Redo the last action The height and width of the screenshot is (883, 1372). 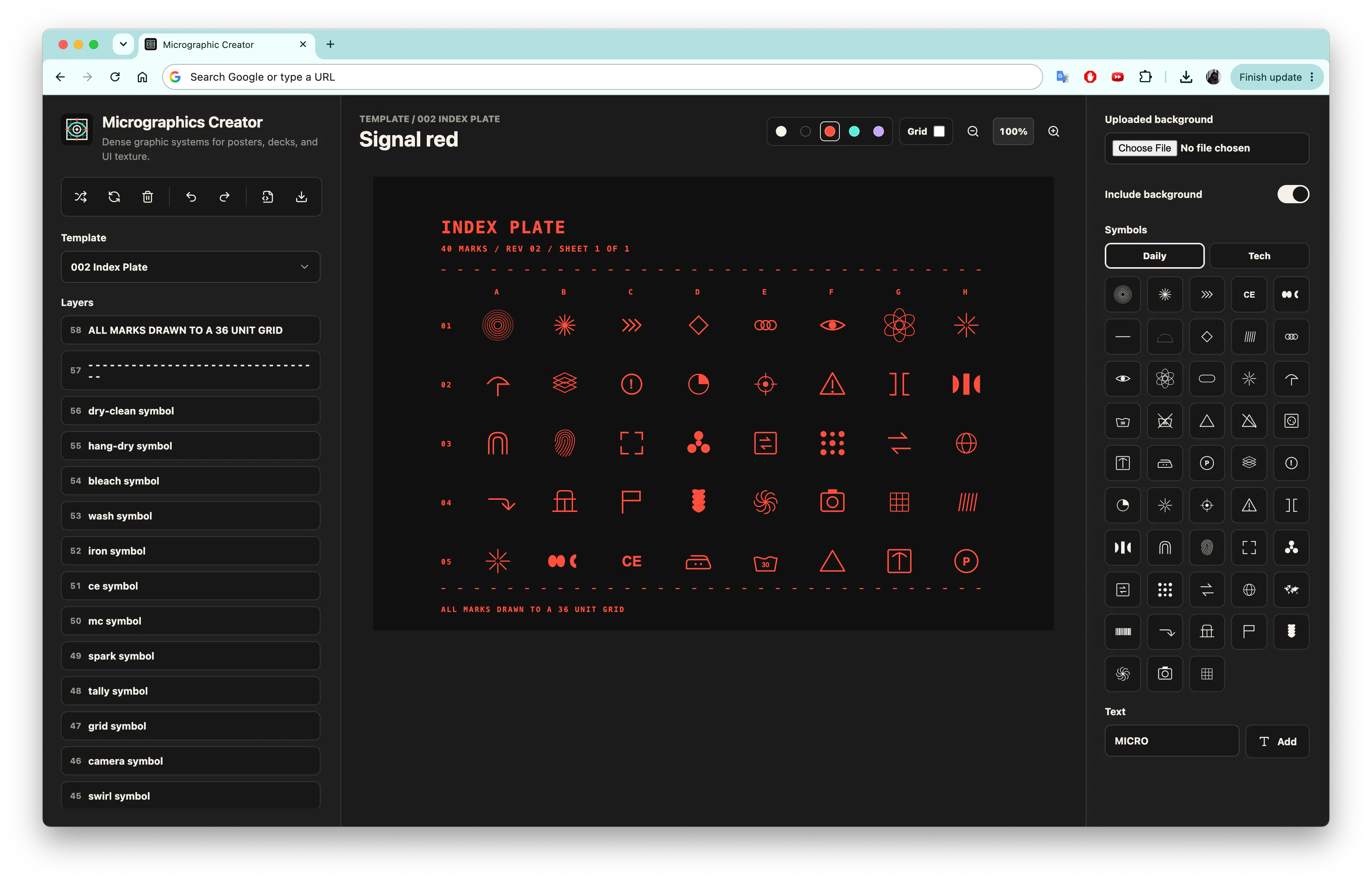click(225, 197)
